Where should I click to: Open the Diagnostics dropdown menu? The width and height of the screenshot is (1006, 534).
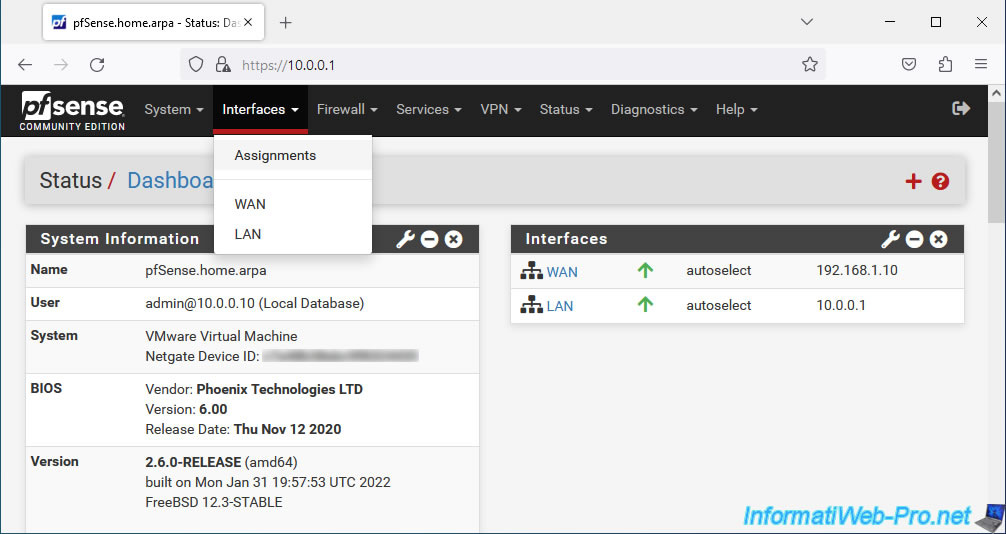pos(654,110)
